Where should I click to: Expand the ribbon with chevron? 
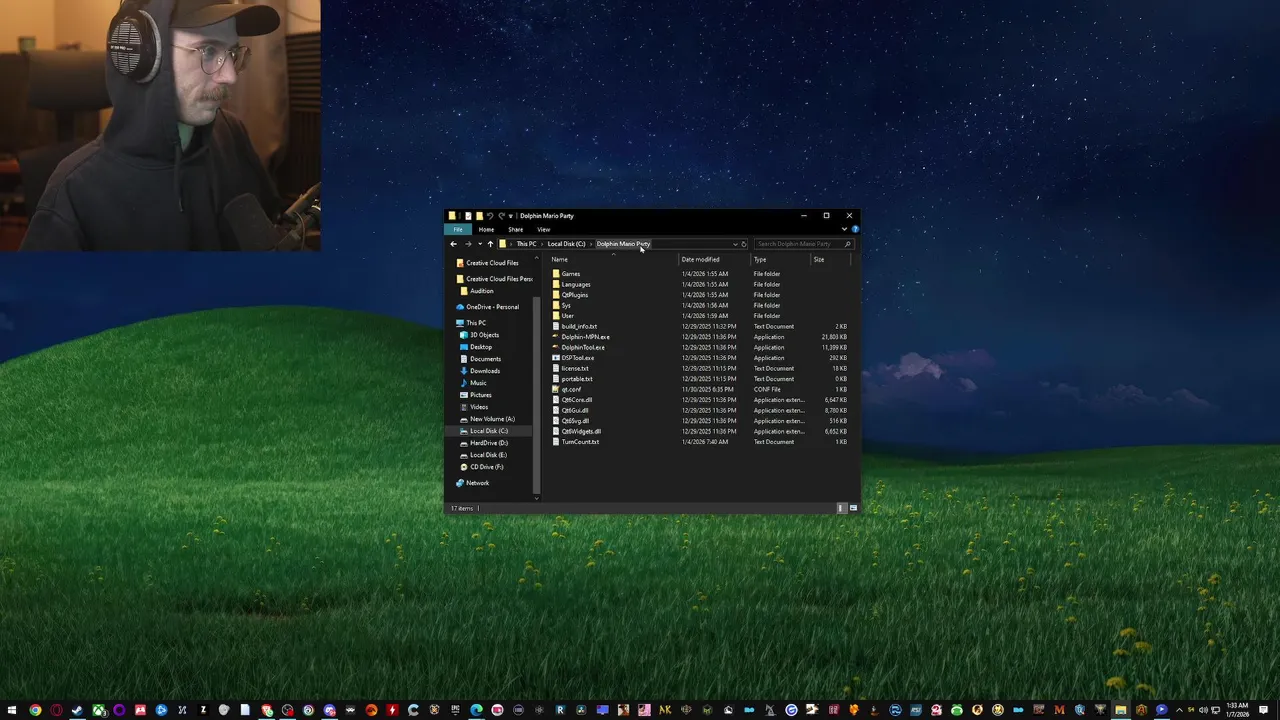[x=844, y=229]
